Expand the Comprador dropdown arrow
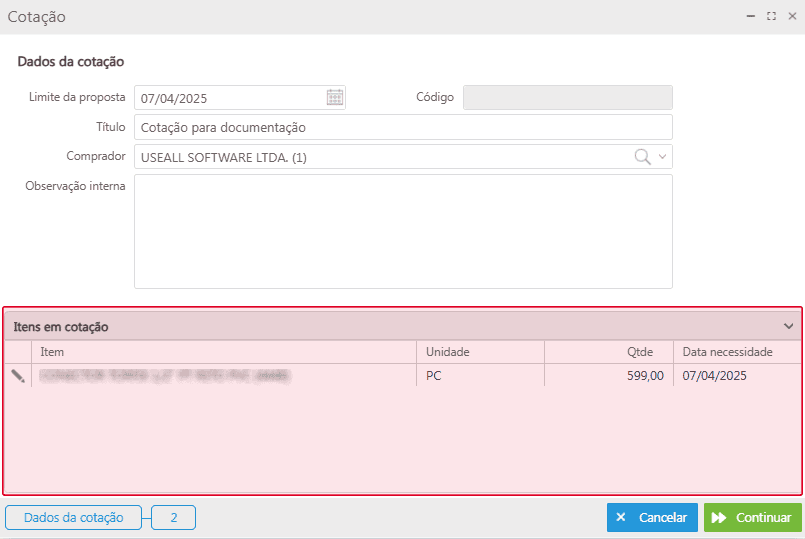The width and height of the screenshot is (805, 539). (x=662, y=157)
